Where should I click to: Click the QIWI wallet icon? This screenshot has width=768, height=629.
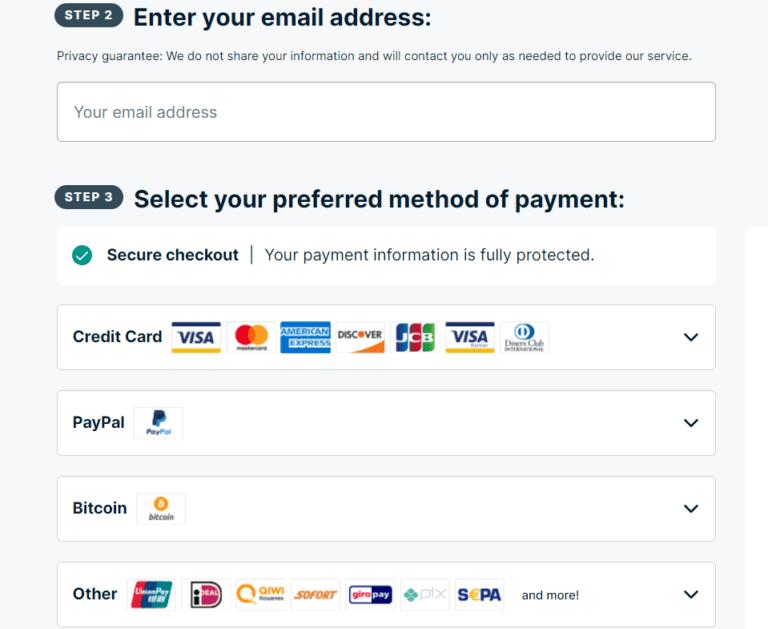(x=260, y=595)
